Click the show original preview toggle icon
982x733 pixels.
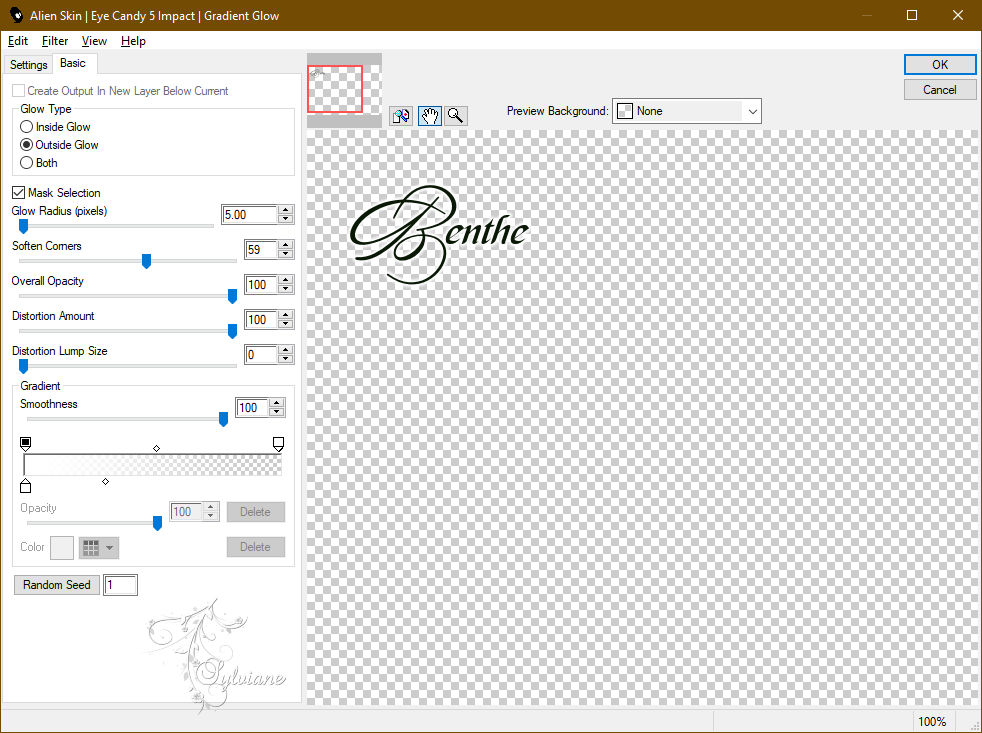point(401,116)
